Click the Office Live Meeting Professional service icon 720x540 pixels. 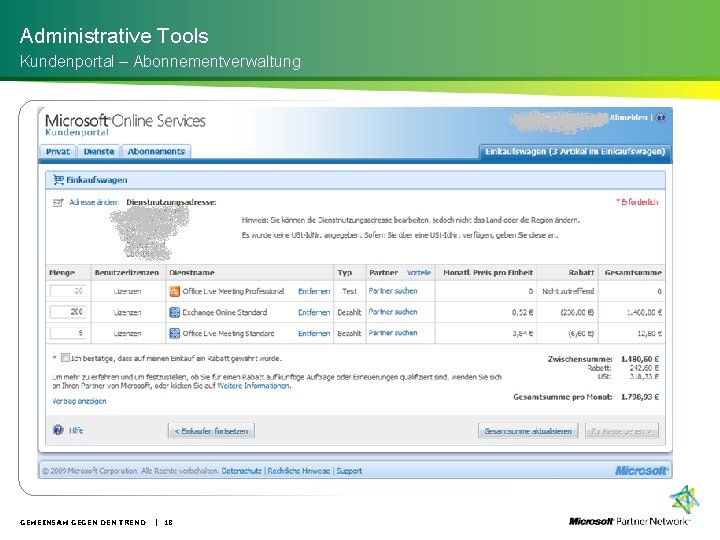(174, 291)
